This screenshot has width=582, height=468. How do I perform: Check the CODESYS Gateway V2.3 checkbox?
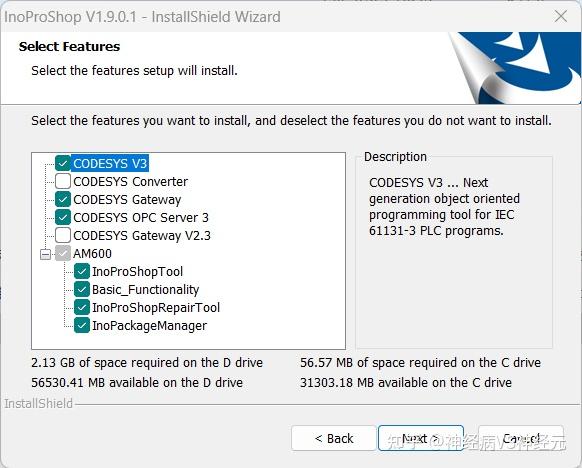coord(63,235)
